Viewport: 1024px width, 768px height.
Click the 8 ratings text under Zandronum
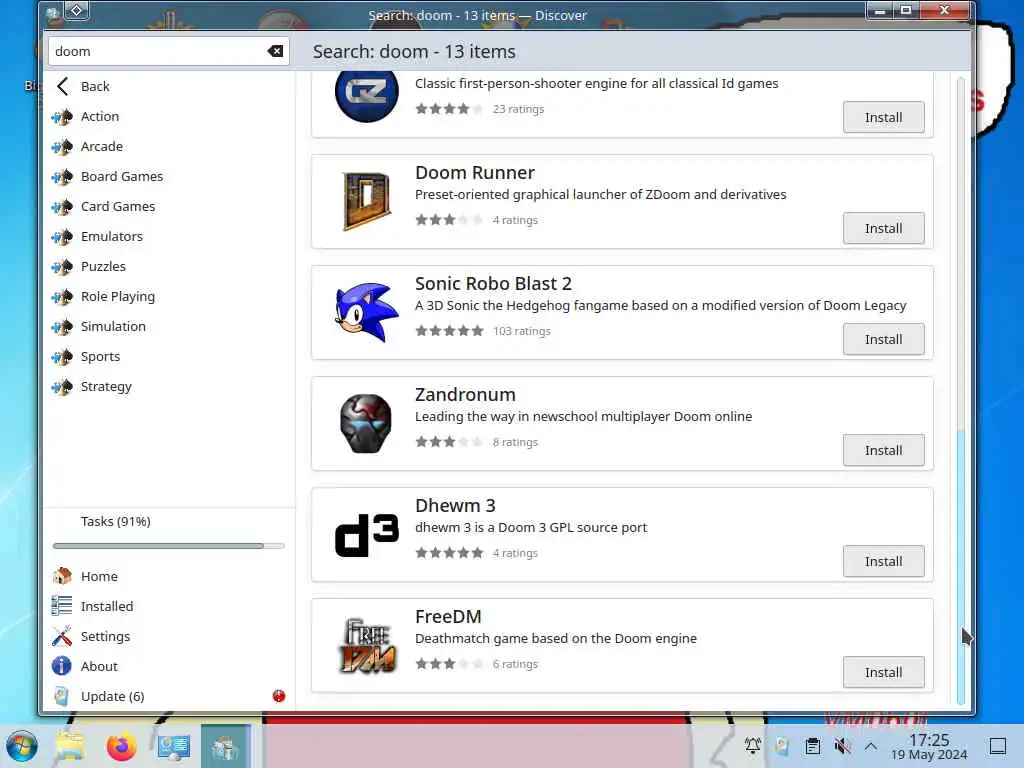[515, 442]
